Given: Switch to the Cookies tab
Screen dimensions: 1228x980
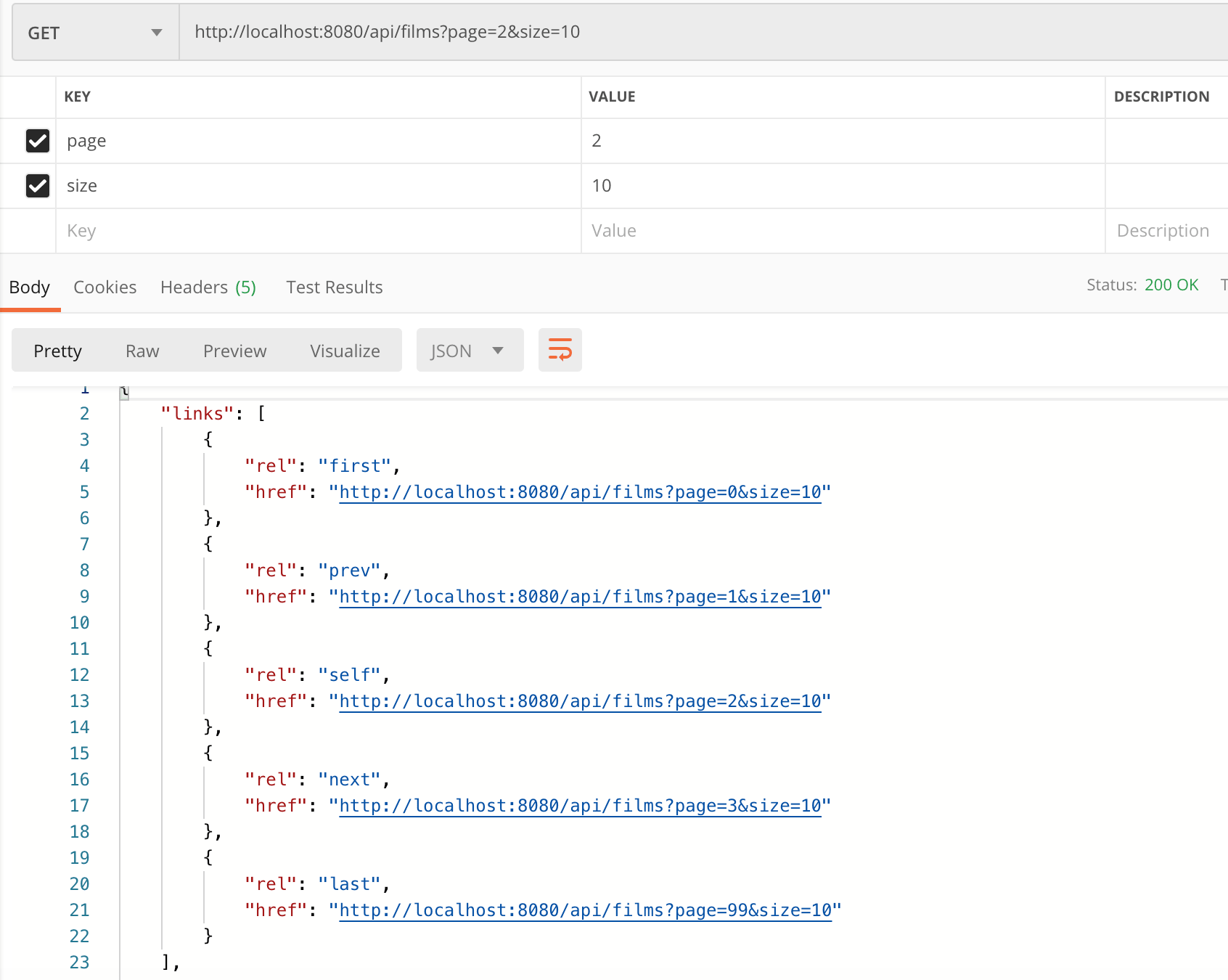Looking at the screenshot, I should pos(105,287).
